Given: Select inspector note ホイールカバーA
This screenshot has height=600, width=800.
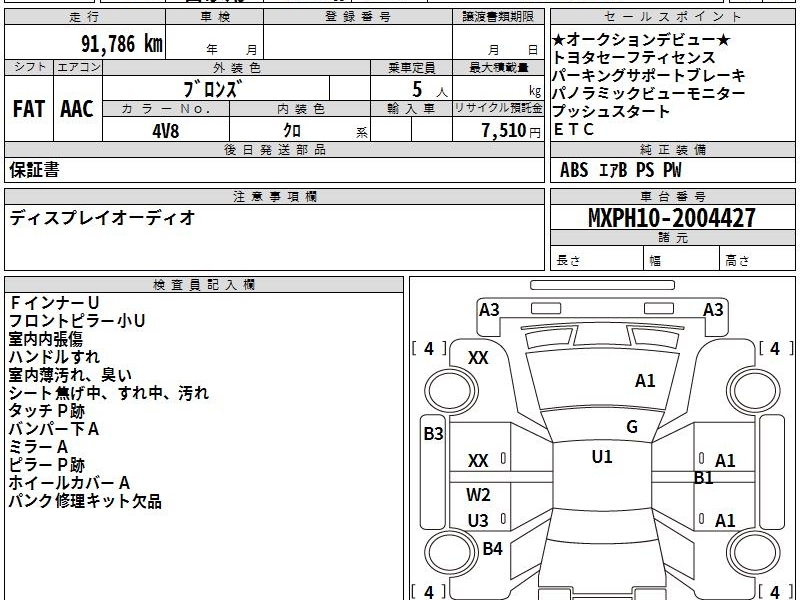Looking at the screenshot, I should pos(69,483).
